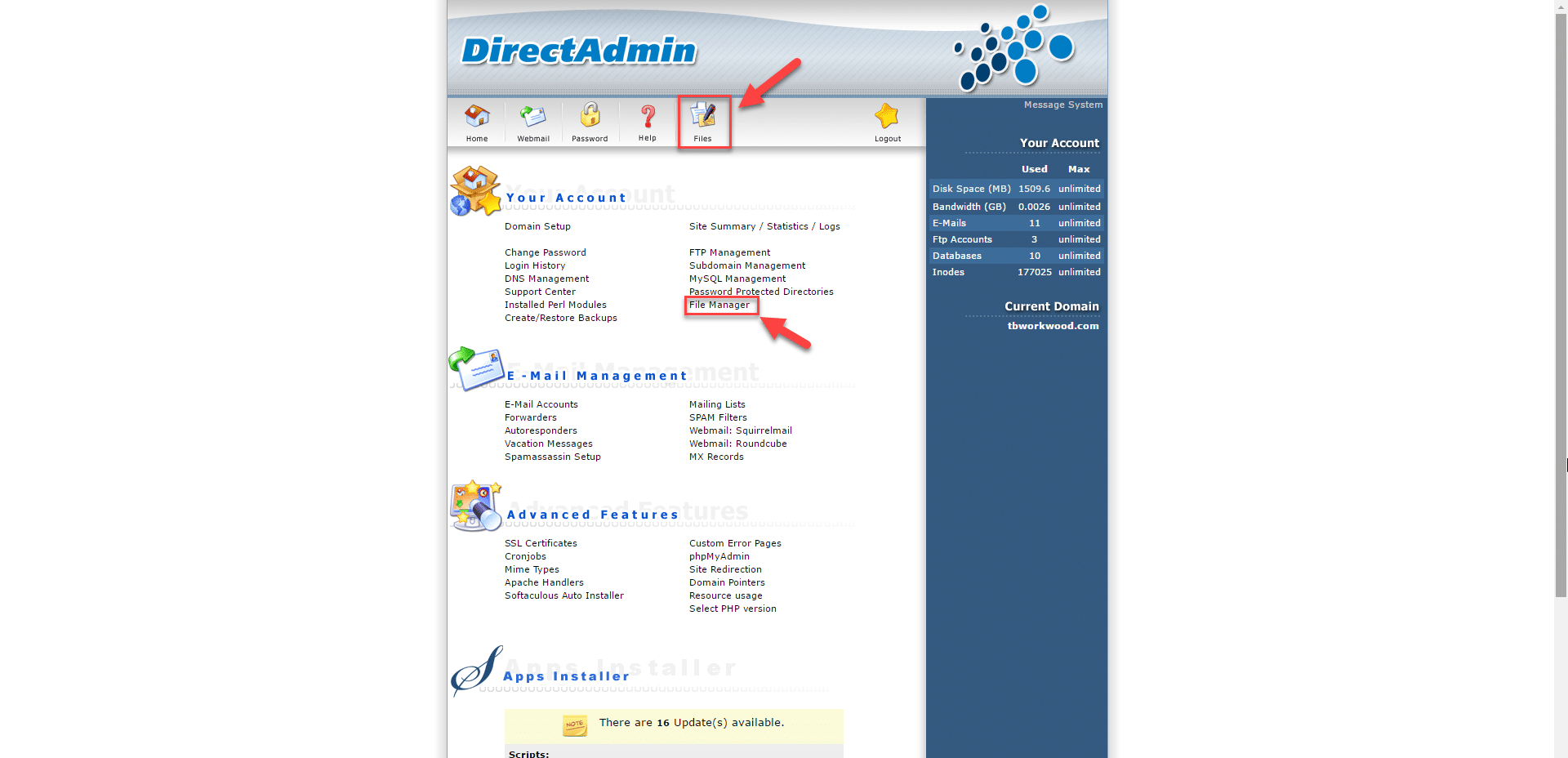Open FTP Management
The width and height of the screenshot is (1568, 758).
[x=729, y=252]
